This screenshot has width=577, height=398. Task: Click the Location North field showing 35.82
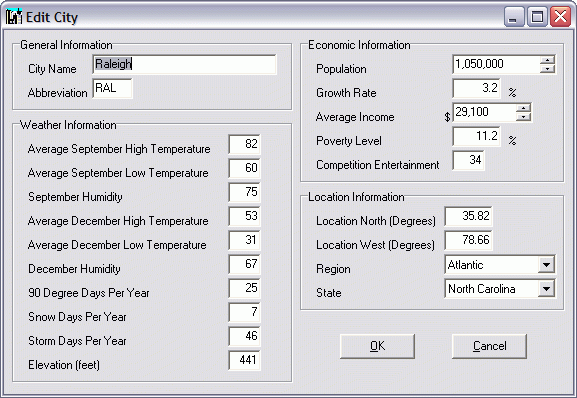pos(468,216)
